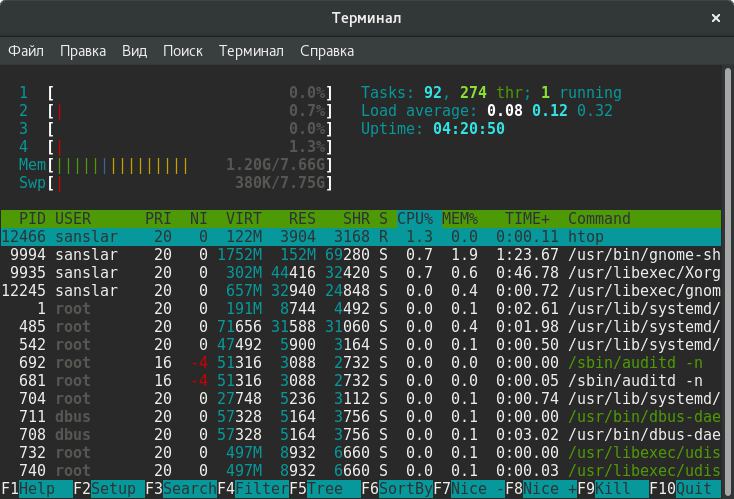Click the F3 Search function

point(181,489)
